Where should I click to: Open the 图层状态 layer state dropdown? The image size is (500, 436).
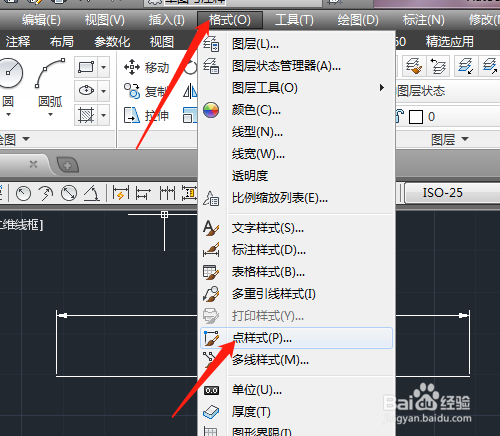pos(448,91)
